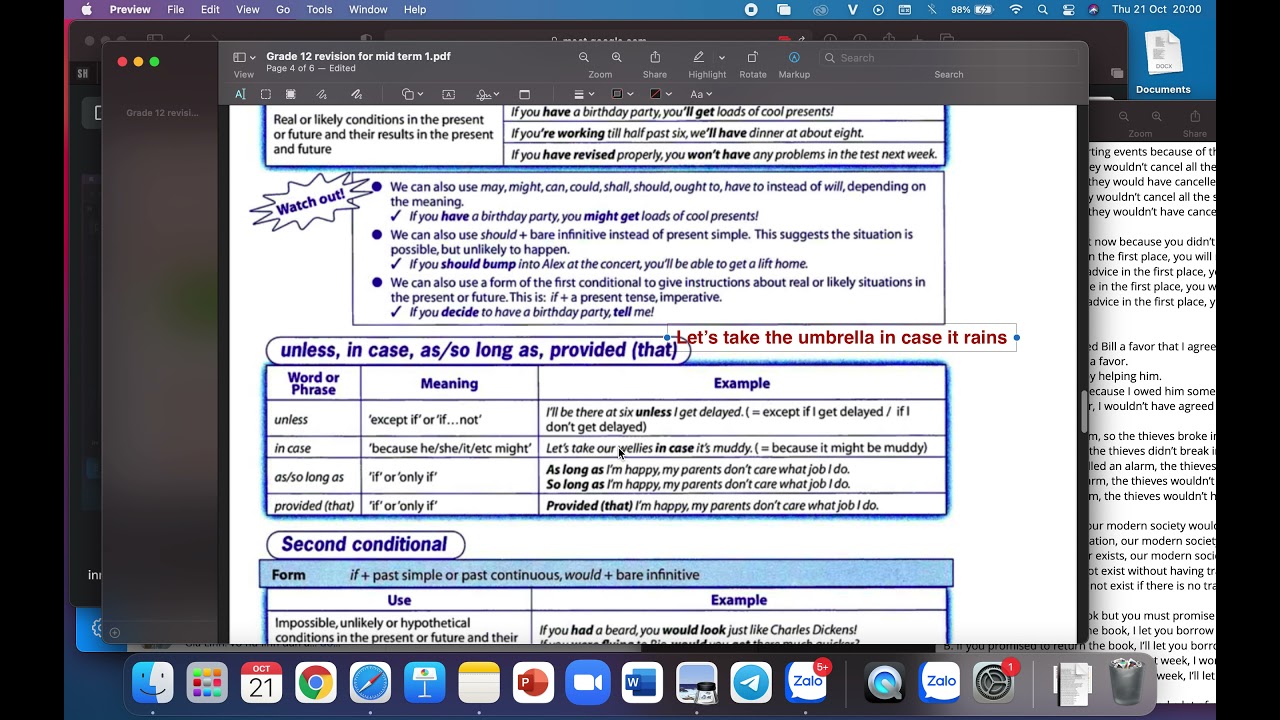Click the document title "Grade 12 revision for mid term 1.pdf"

(358, 56)
